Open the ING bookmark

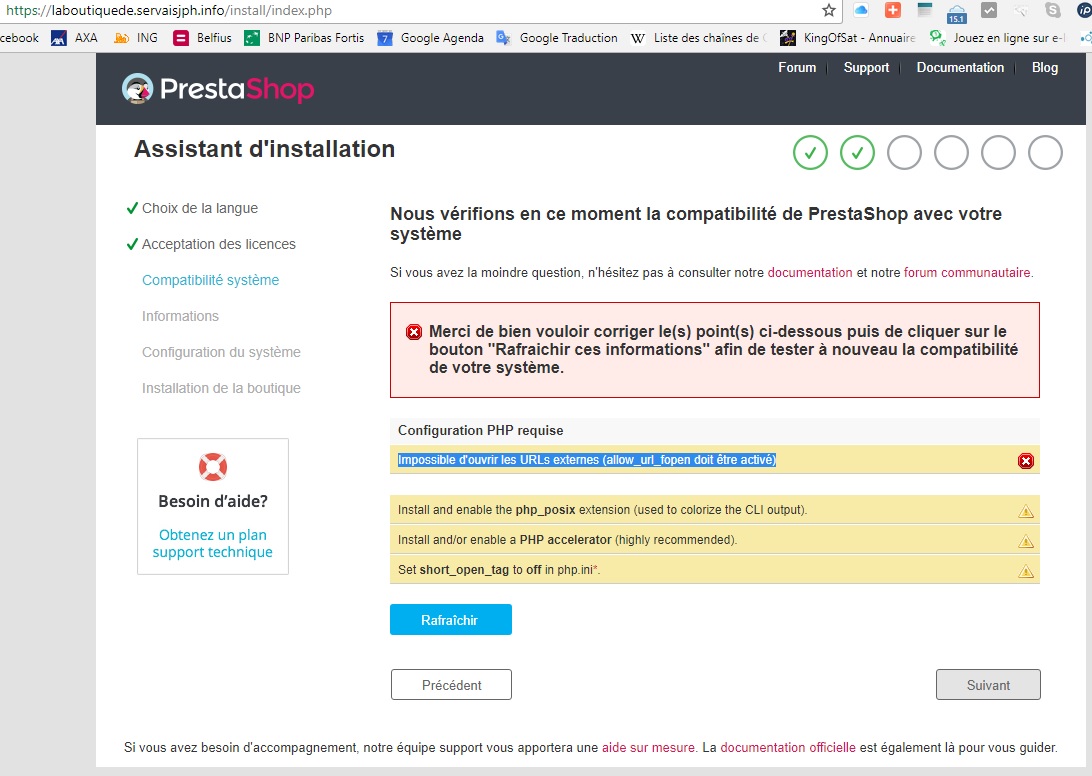[136, 38]
